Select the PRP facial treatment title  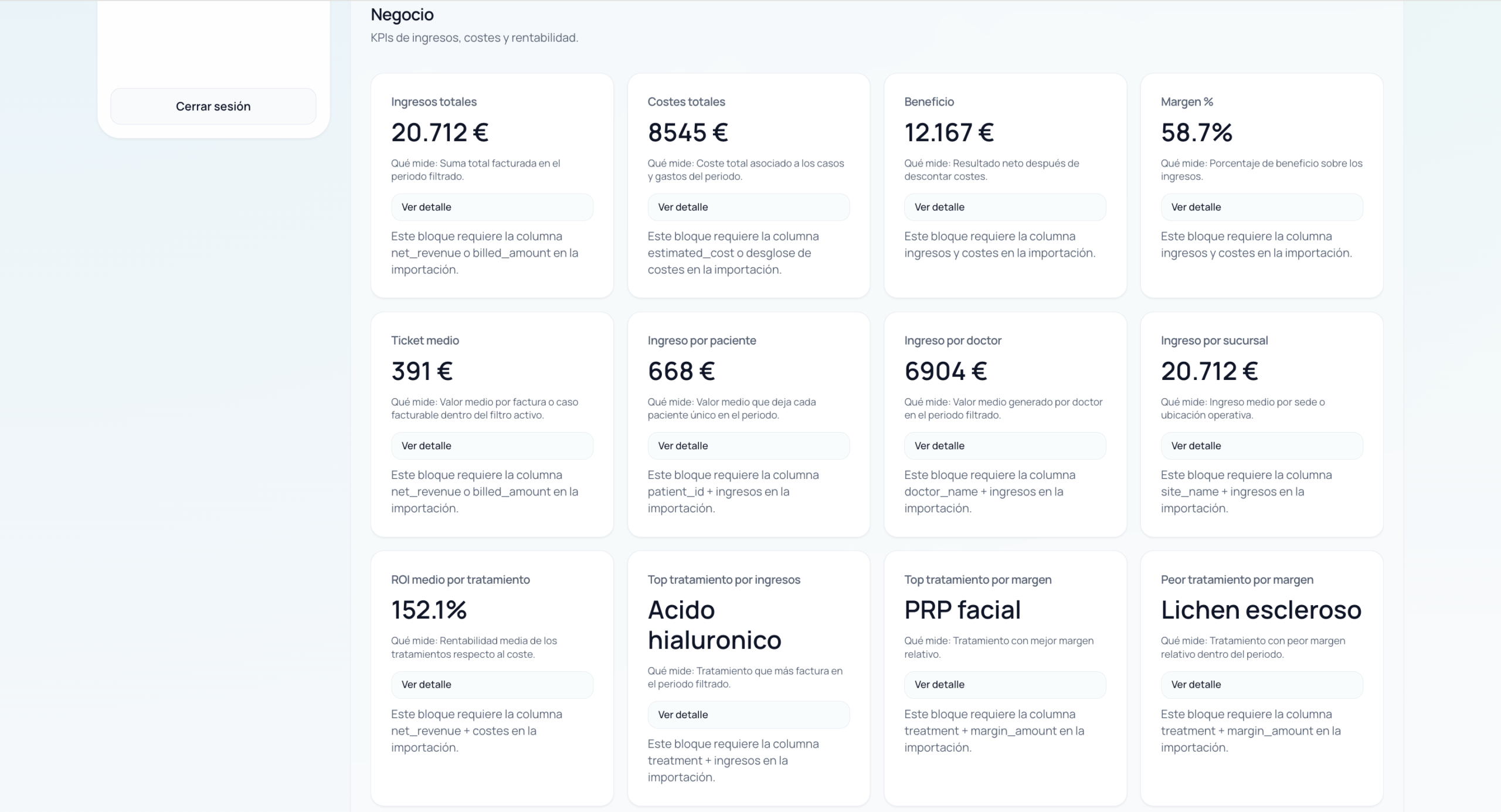[962, 610]
